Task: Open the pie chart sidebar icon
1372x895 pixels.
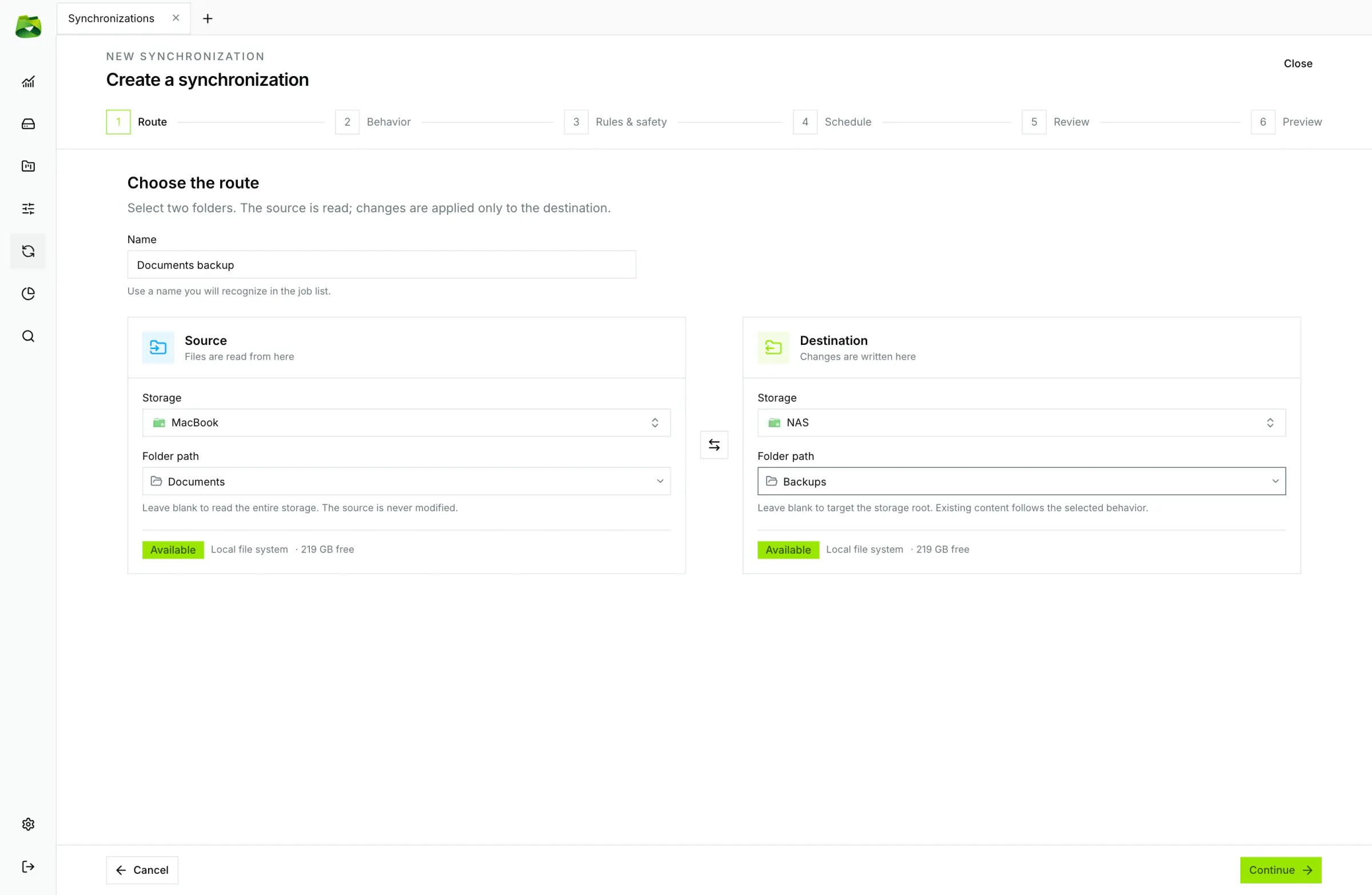Action: pos(28,293)
